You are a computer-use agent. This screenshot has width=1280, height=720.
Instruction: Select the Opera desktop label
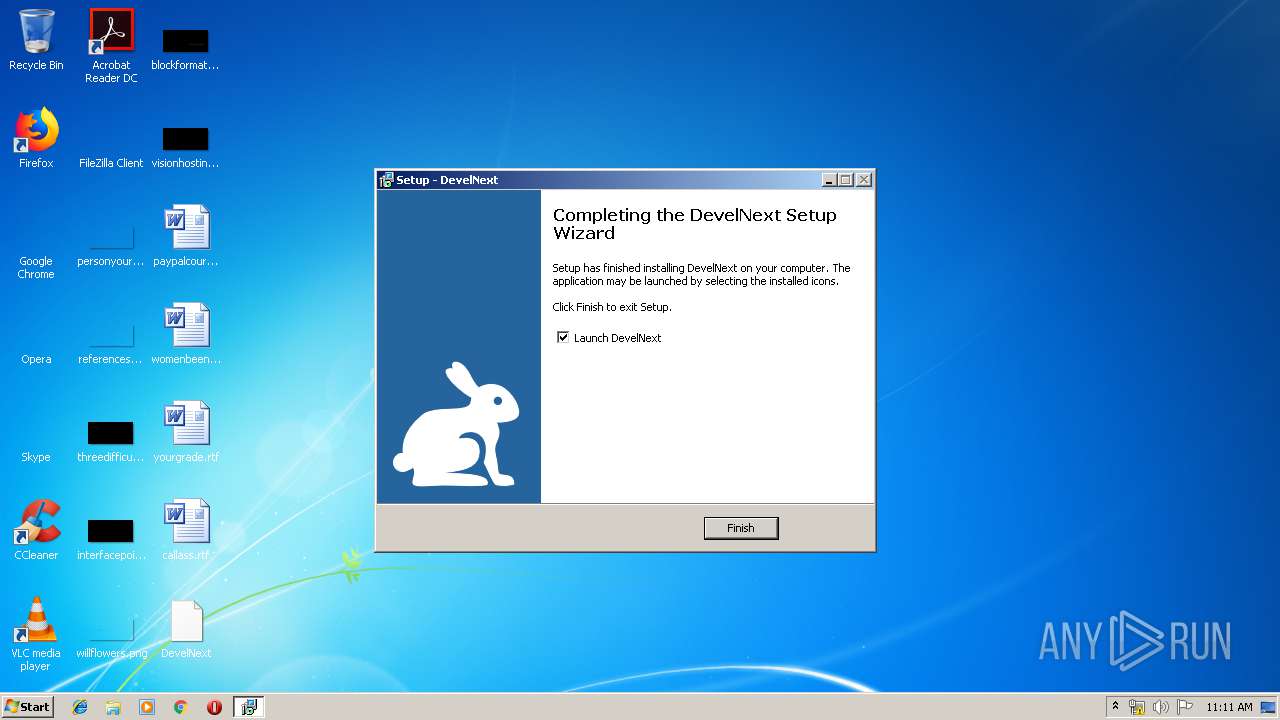click(36, 360)
